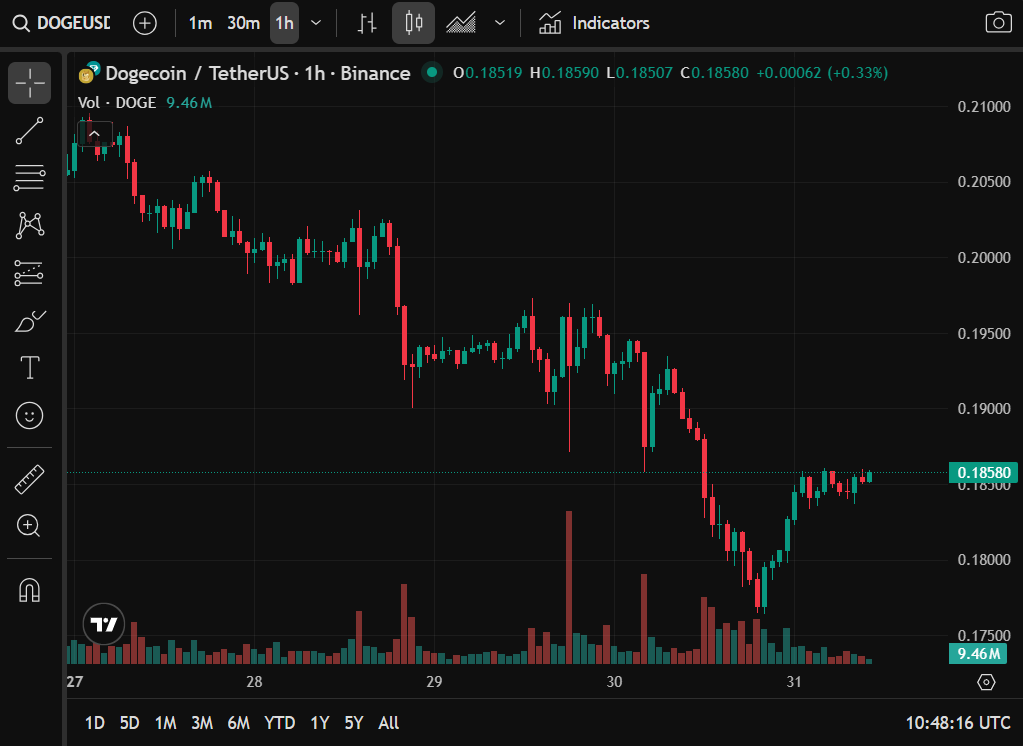Toggle the magnet snap mode
Screen dimensions: 1023x746
pyautogui.click(x=30, y=590)
